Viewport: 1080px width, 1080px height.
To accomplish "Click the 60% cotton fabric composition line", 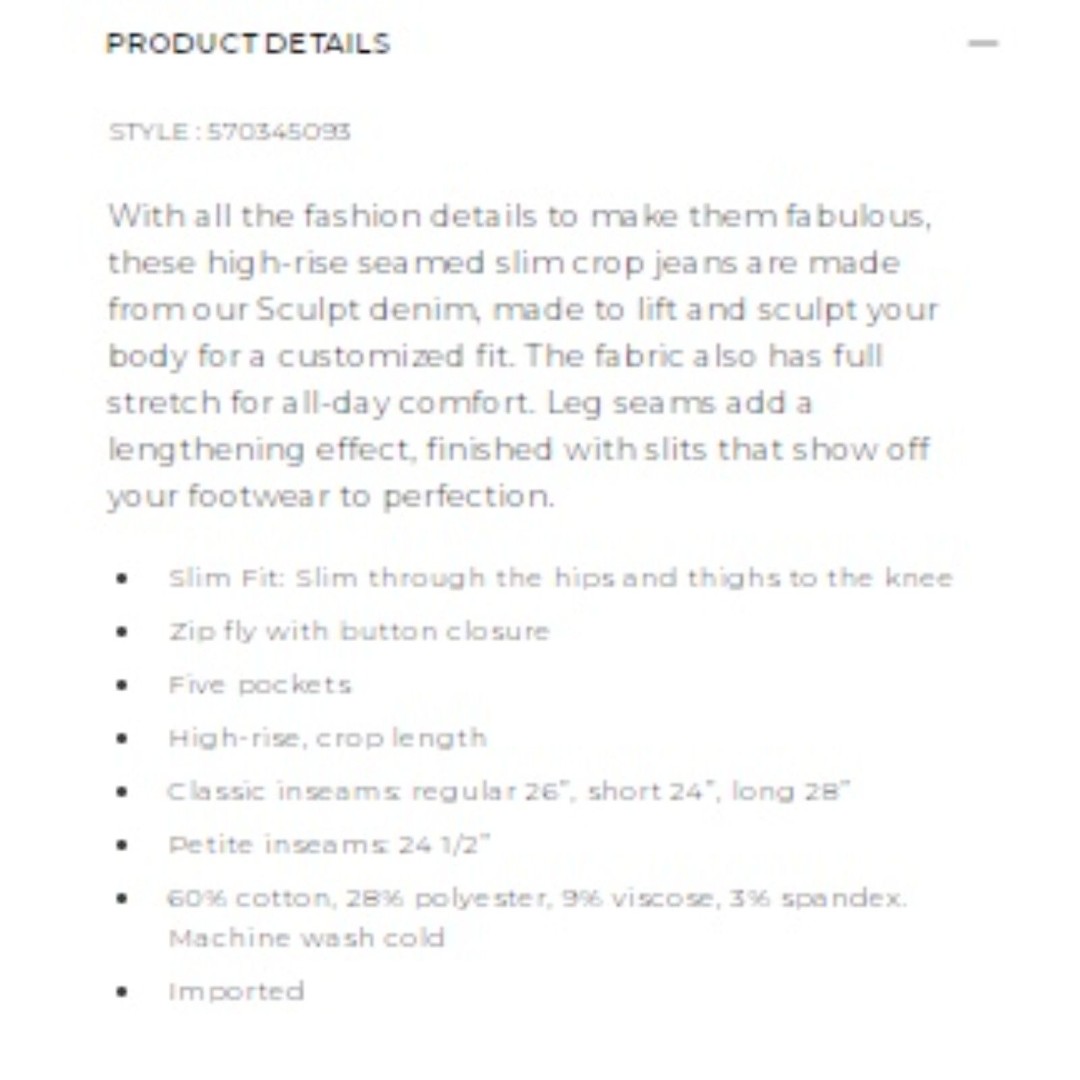I will click(537, 898).
